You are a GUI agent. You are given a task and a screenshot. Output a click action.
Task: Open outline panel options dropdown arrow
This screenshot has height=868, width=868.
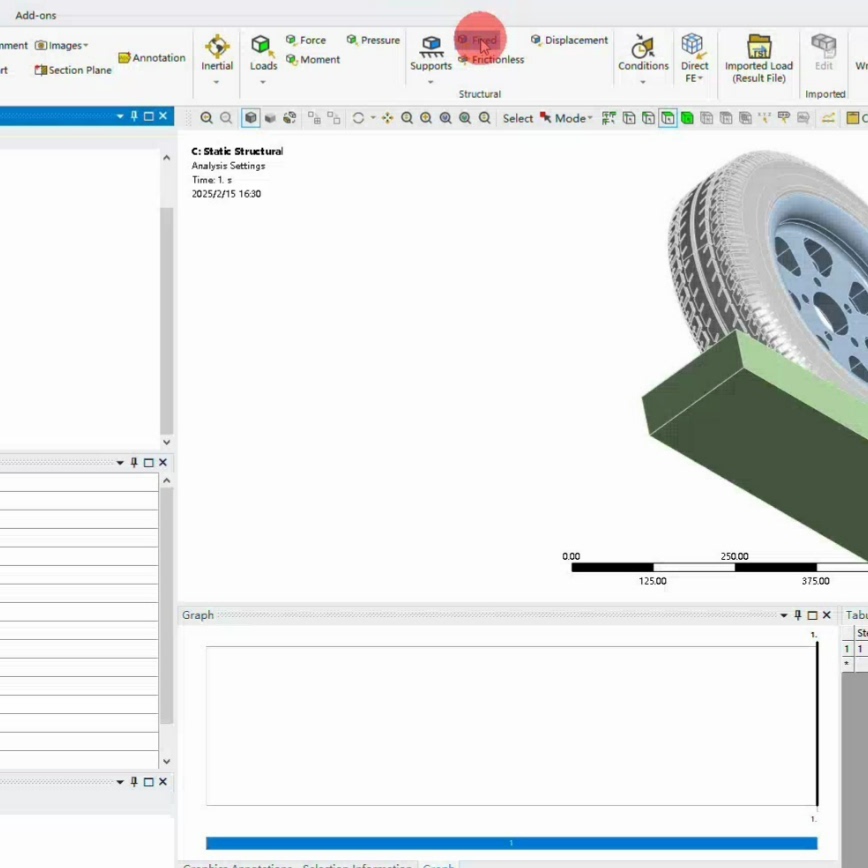pyautogui.click(x=120, y=116)
